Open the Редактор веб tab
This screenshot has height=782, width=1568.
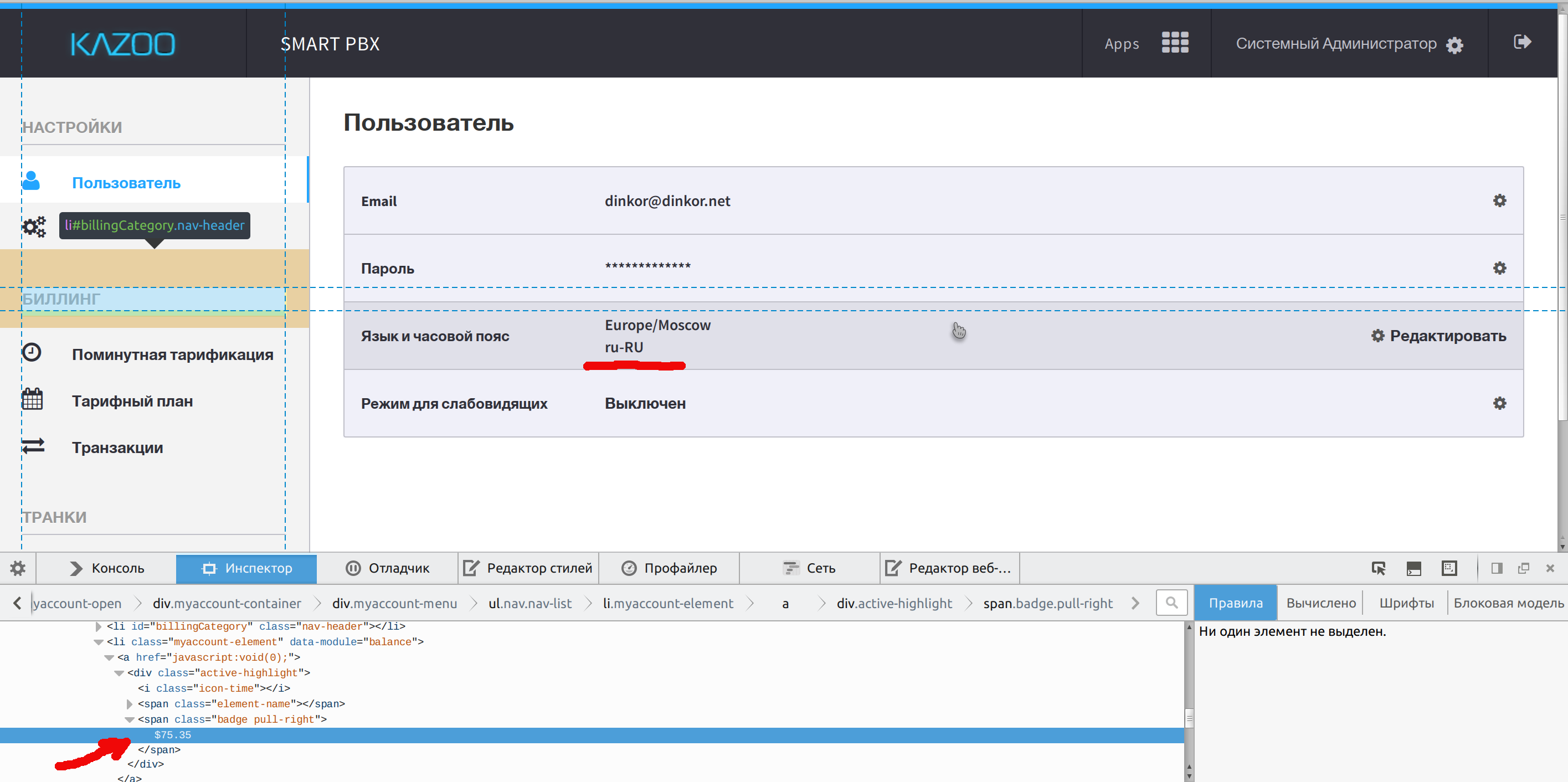click(x=949, y=568)
